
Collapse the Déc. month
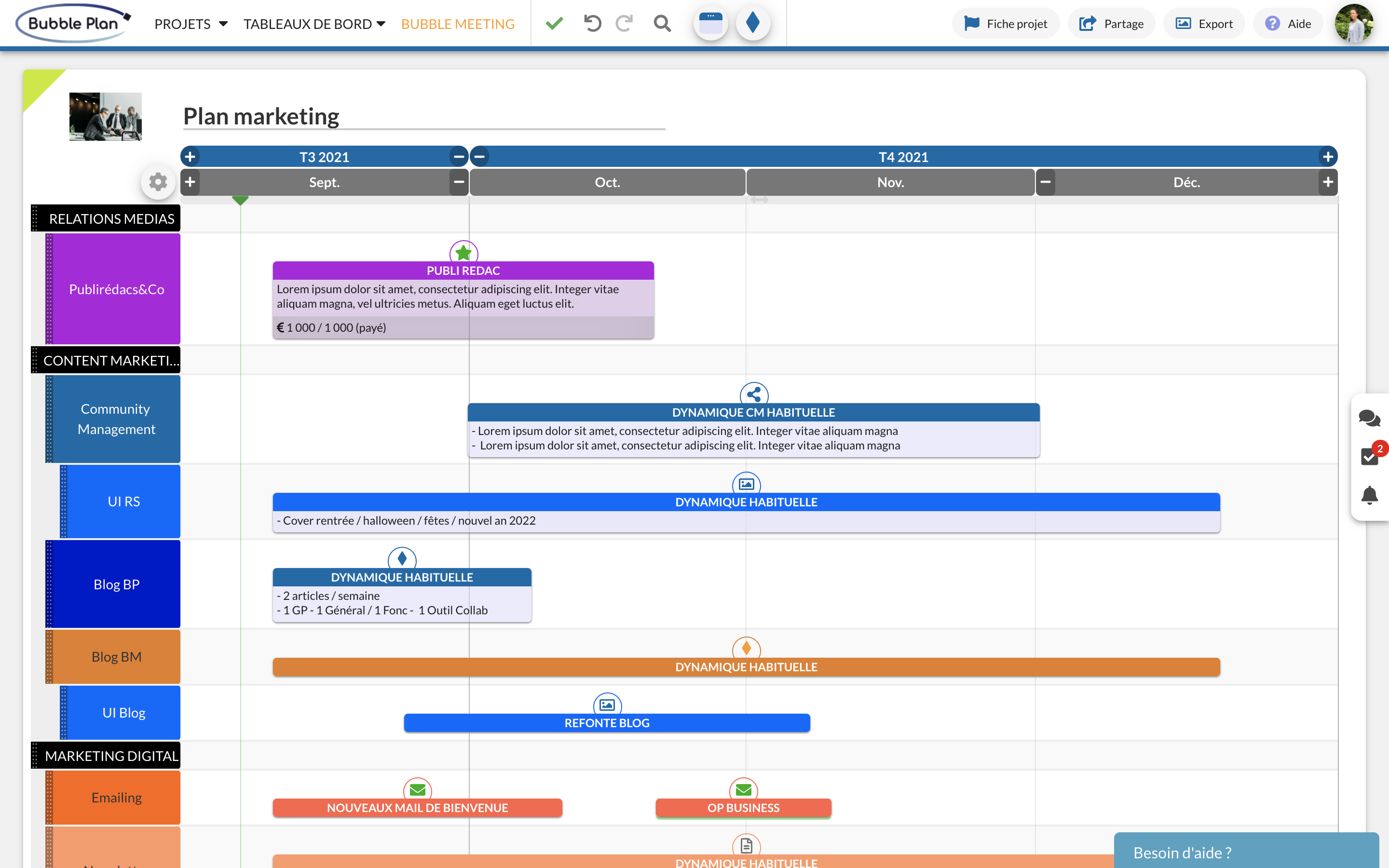point(1046,182)
